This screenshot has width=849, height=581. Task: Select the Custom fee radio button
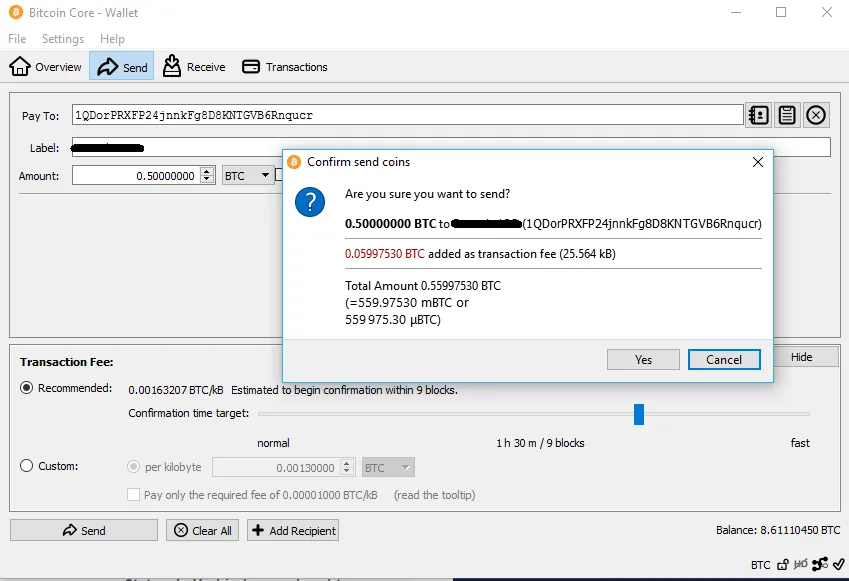[26, 466]
